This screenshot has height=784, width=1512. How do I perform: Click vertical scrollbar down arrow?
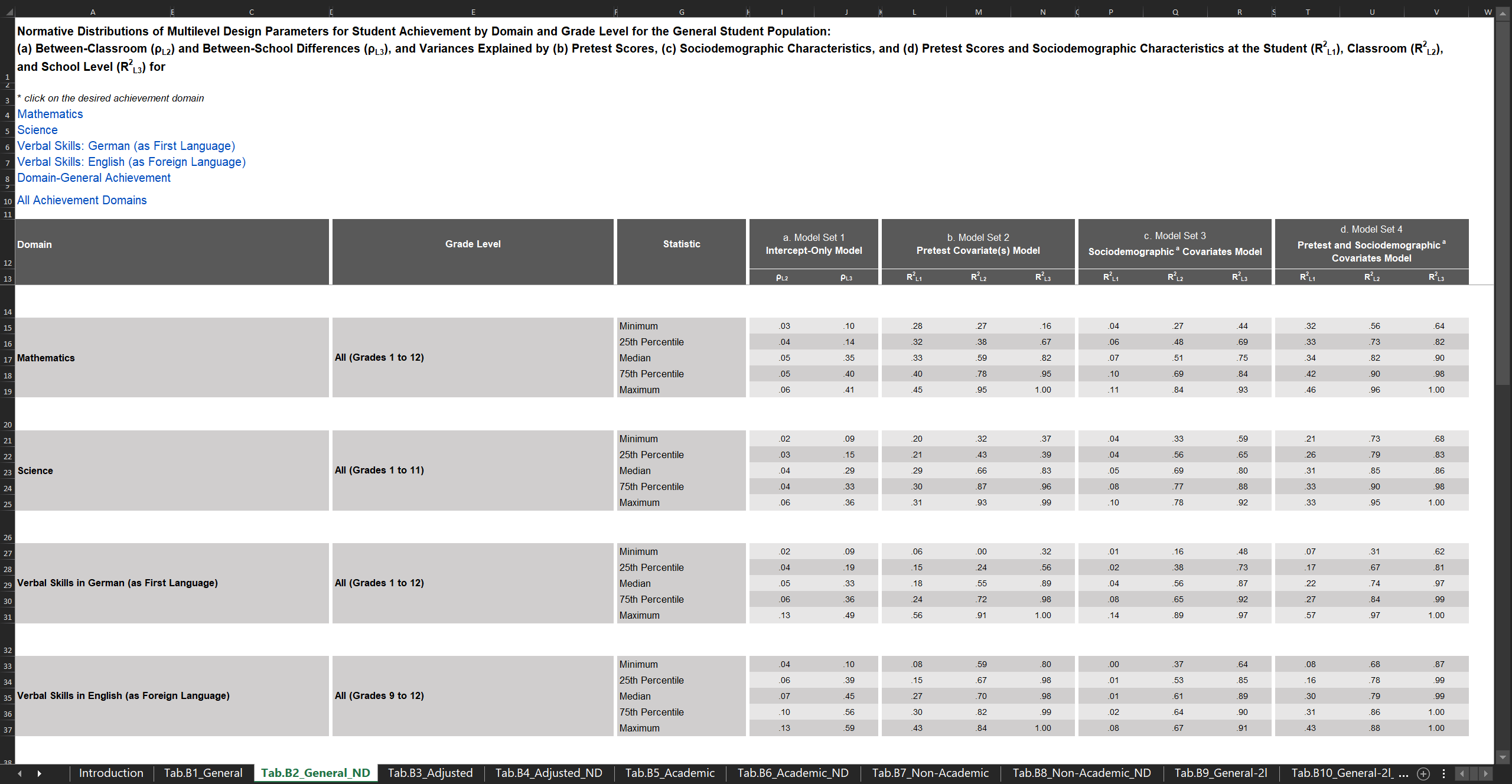1503,757
